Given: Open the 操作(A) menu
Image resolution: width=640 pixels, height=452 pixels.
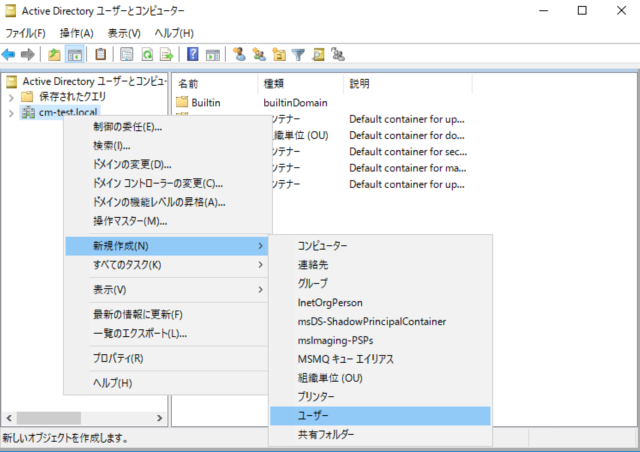Looking at the screenshot, I should 76,33.
